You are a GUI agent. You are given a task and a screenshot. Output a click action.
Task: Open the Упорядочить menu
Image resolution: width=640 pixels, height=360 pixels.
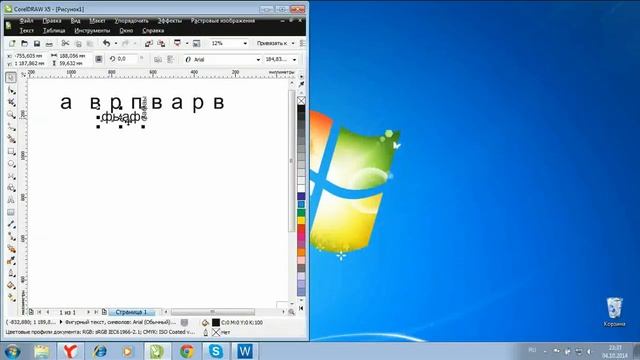coord(131,21)
